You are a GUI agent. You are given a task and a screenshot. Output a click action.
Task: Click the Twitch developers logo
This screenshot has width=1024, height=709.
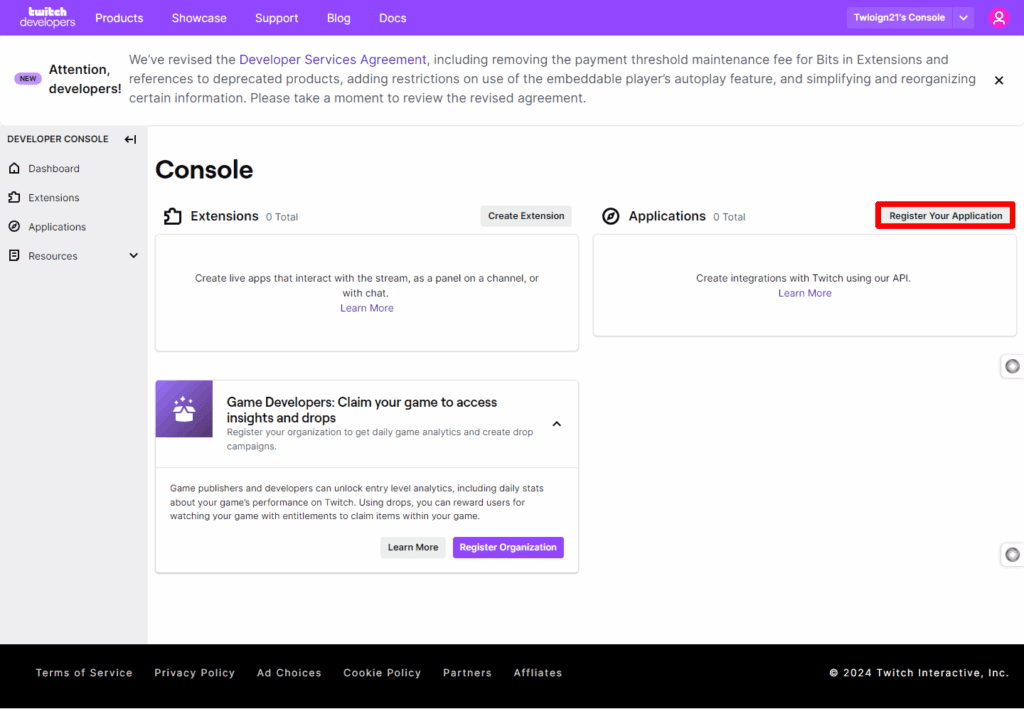(x=46, y=17)
